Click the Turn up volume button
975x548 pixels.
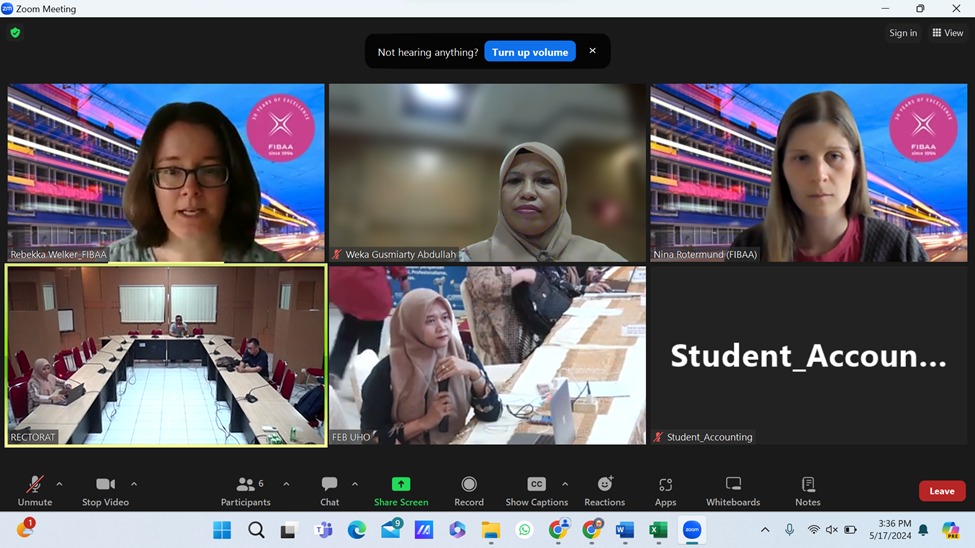(529, 52)
